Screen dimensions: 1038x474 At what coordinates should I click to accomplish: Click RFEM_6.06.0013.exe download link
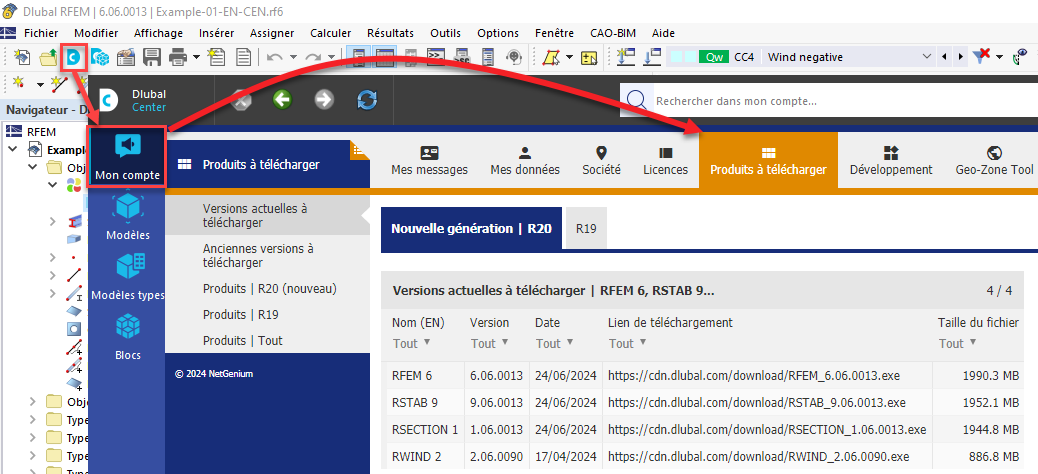[754, 375]
